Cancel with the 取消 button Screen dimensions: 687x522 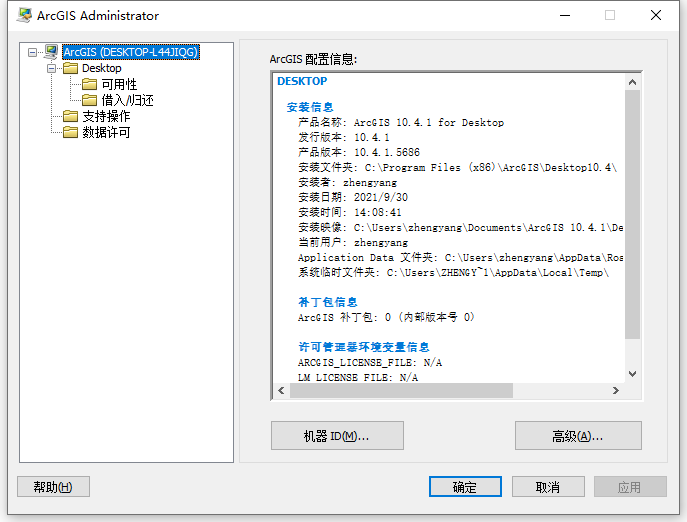[x=548, y=487]
